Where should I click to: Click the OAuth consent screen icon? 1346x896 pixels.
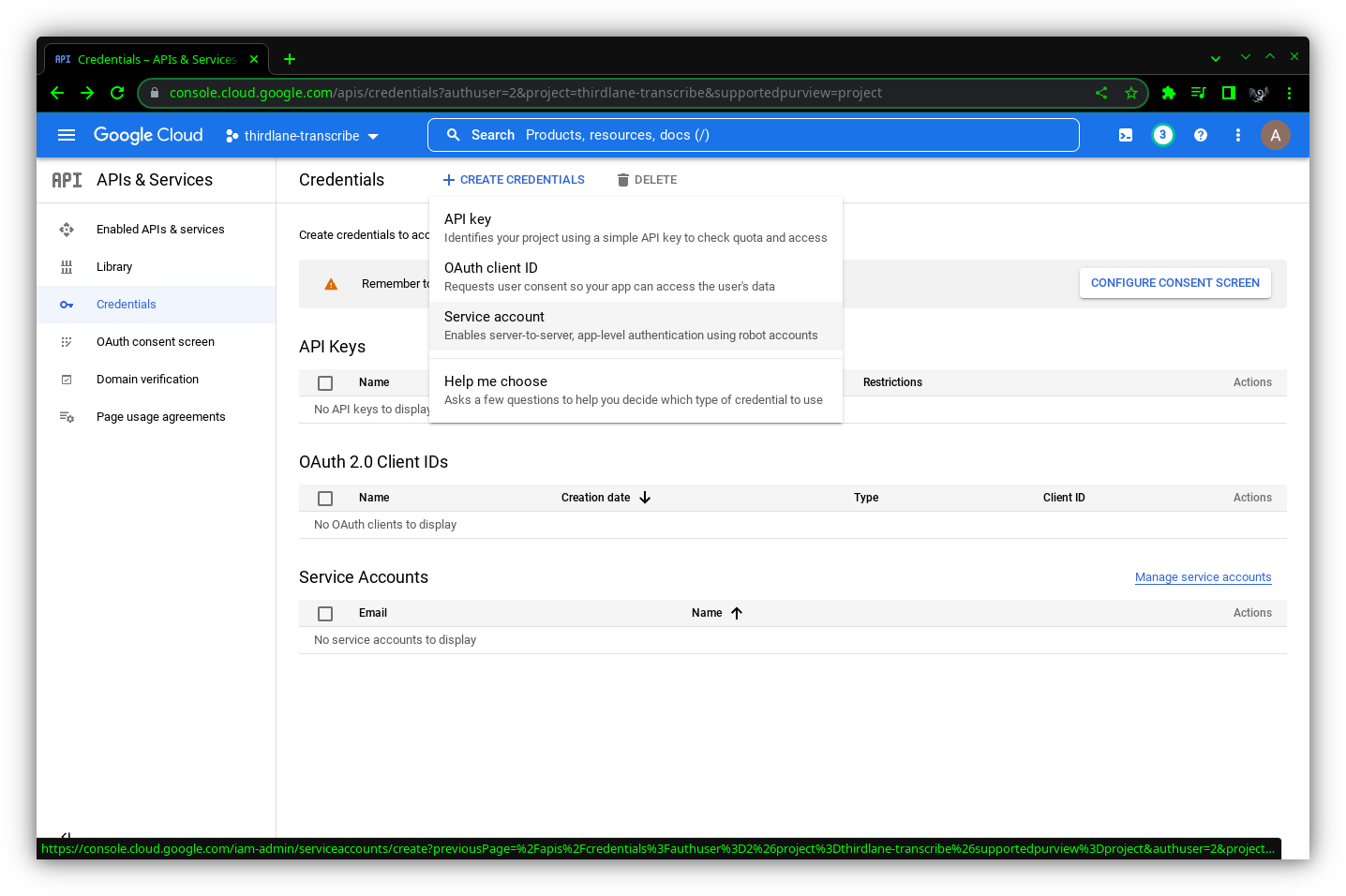pyautogui.click(x=67, y=342)
